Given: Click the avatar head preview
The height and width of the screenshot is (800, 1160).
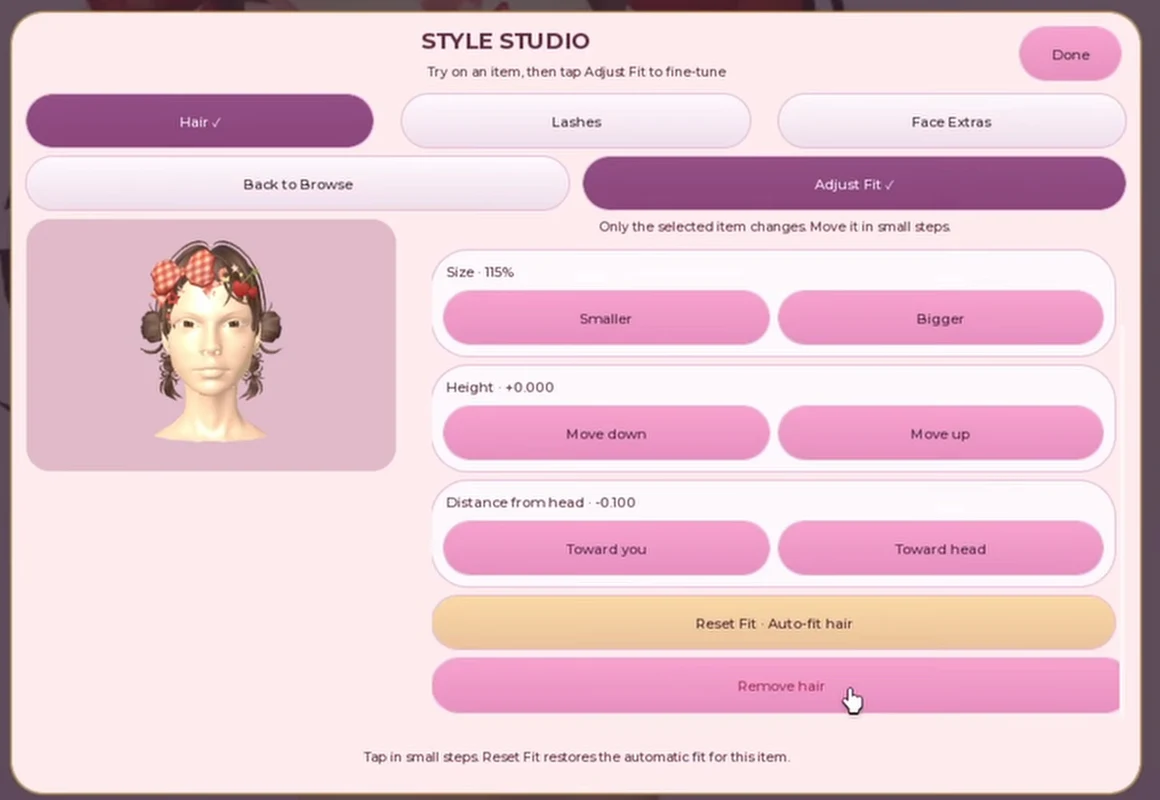Looking at the screenshot, I should click(211, 345).
